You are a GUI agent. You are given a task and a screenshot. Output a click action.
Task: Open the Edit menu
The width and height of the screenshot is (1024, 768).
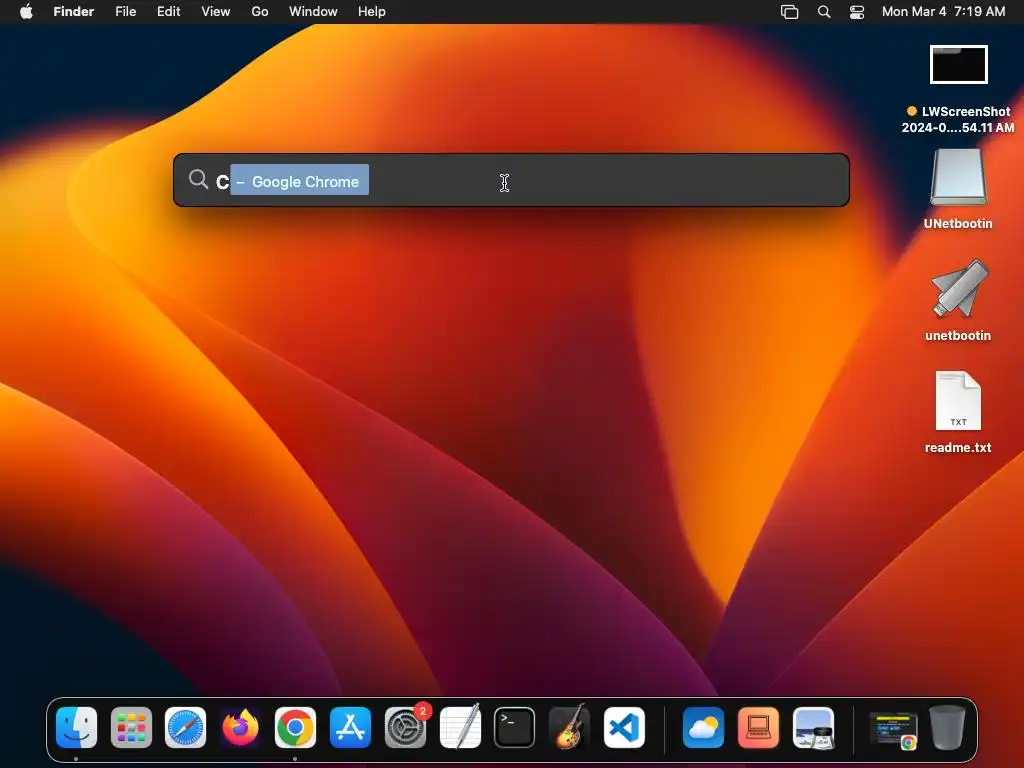point(168,12)
